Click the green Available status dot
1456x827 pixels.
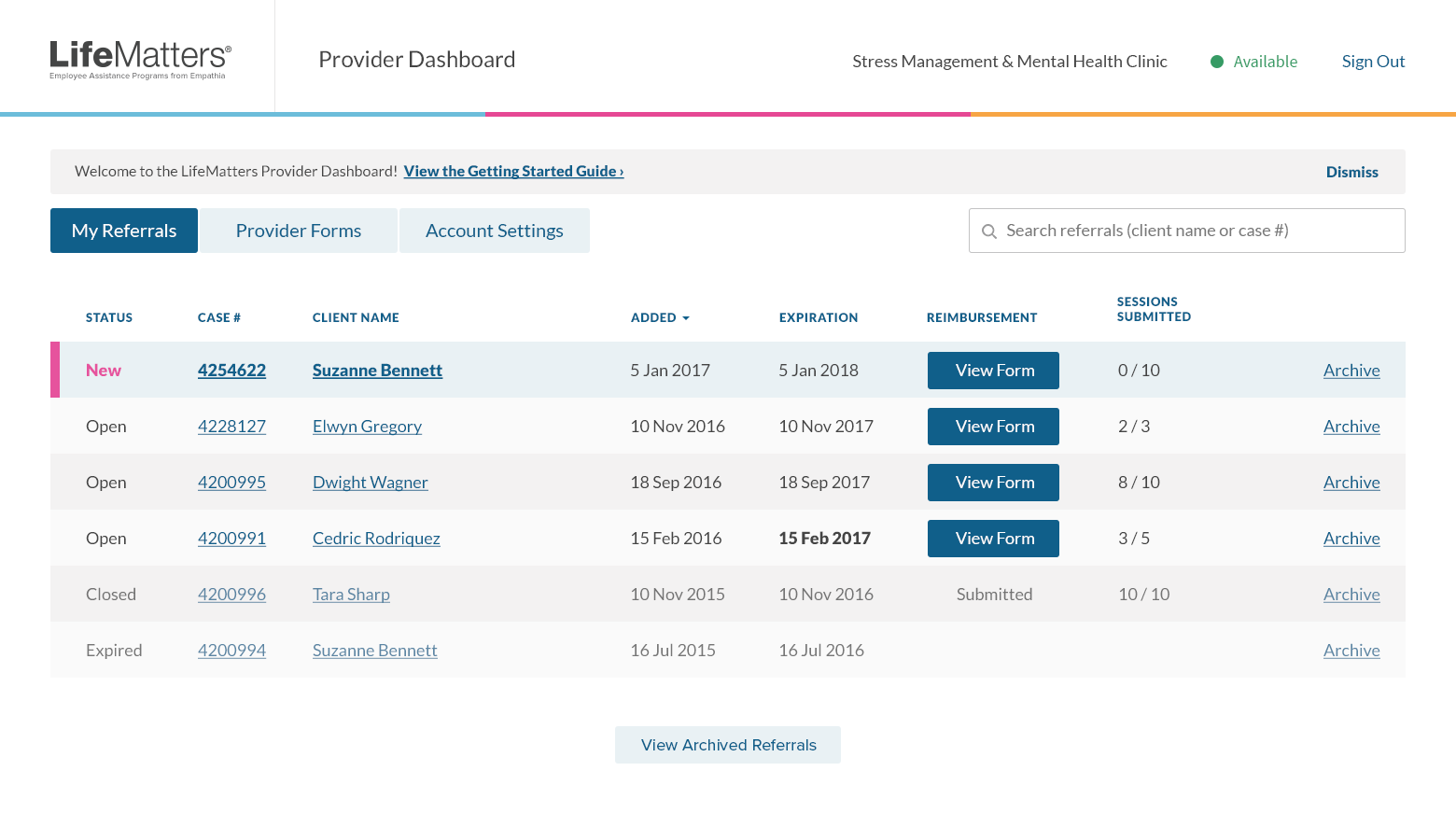1217,62
